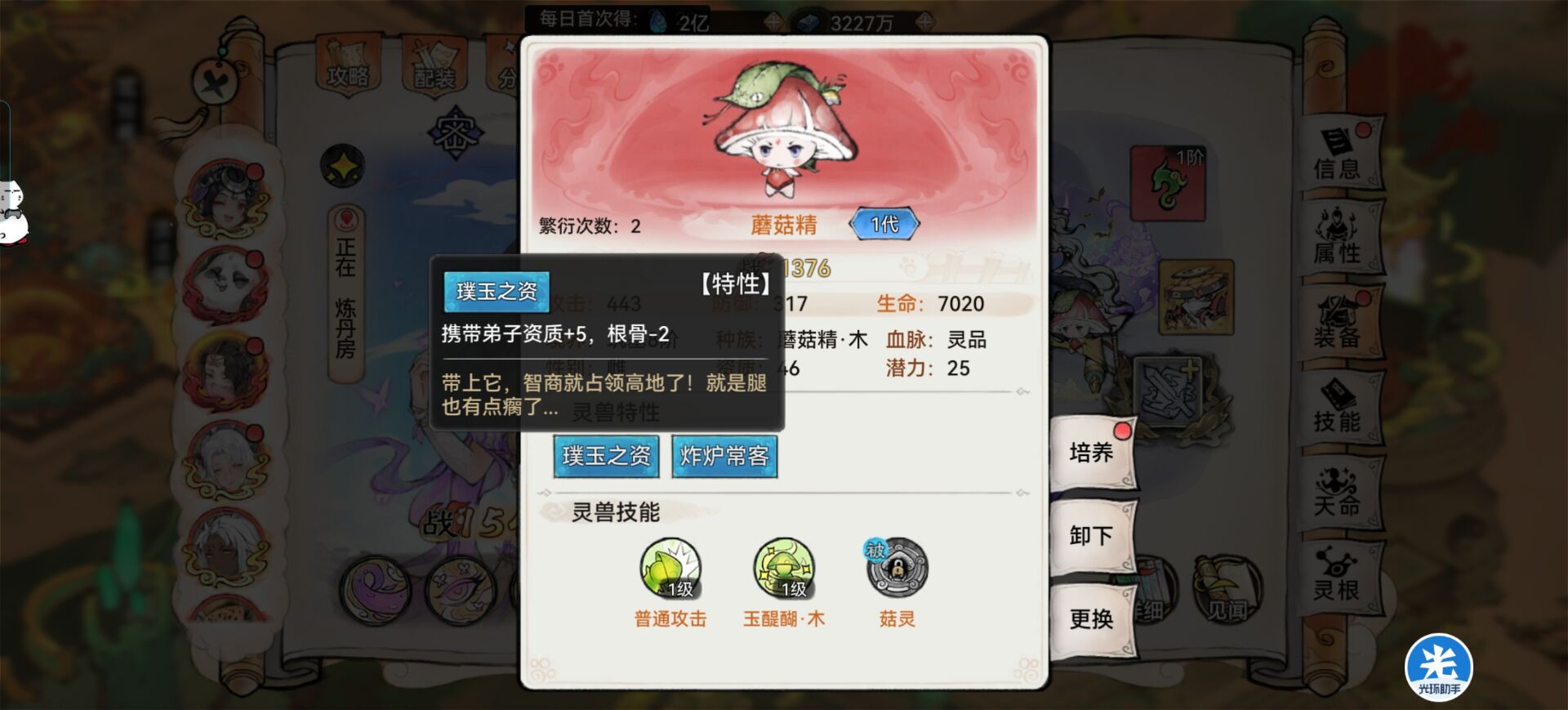Select the 玉醍醐·木 skill icon
The image size is (1568, 710).
tap(783, 569)
